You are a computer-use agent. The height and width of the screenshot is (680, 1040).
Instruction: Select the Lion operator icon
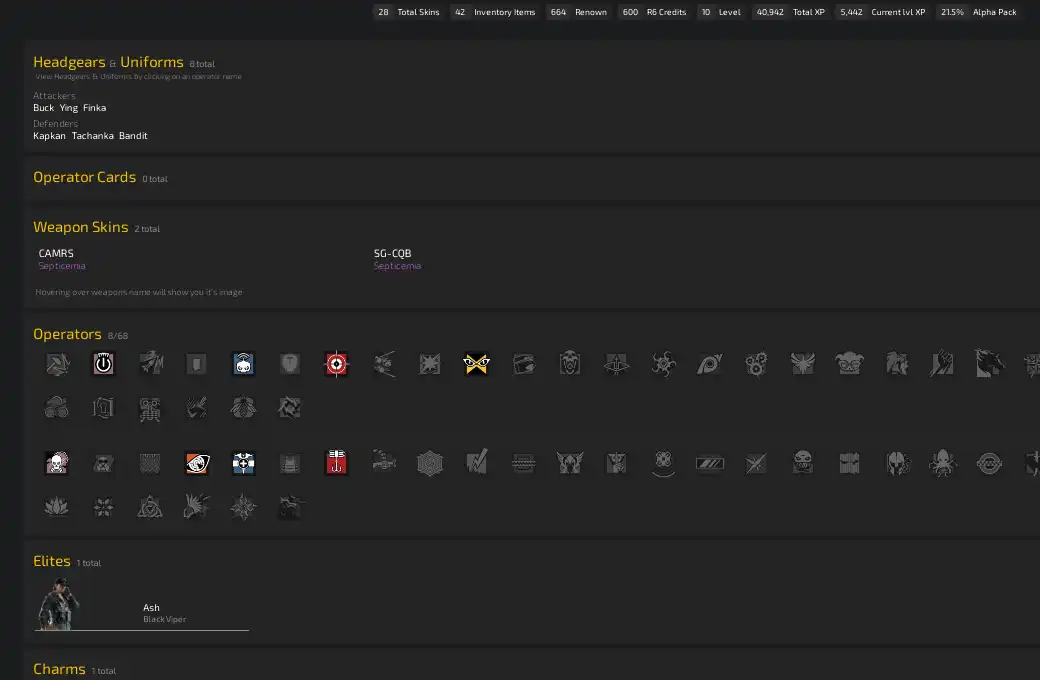[896, 364]
